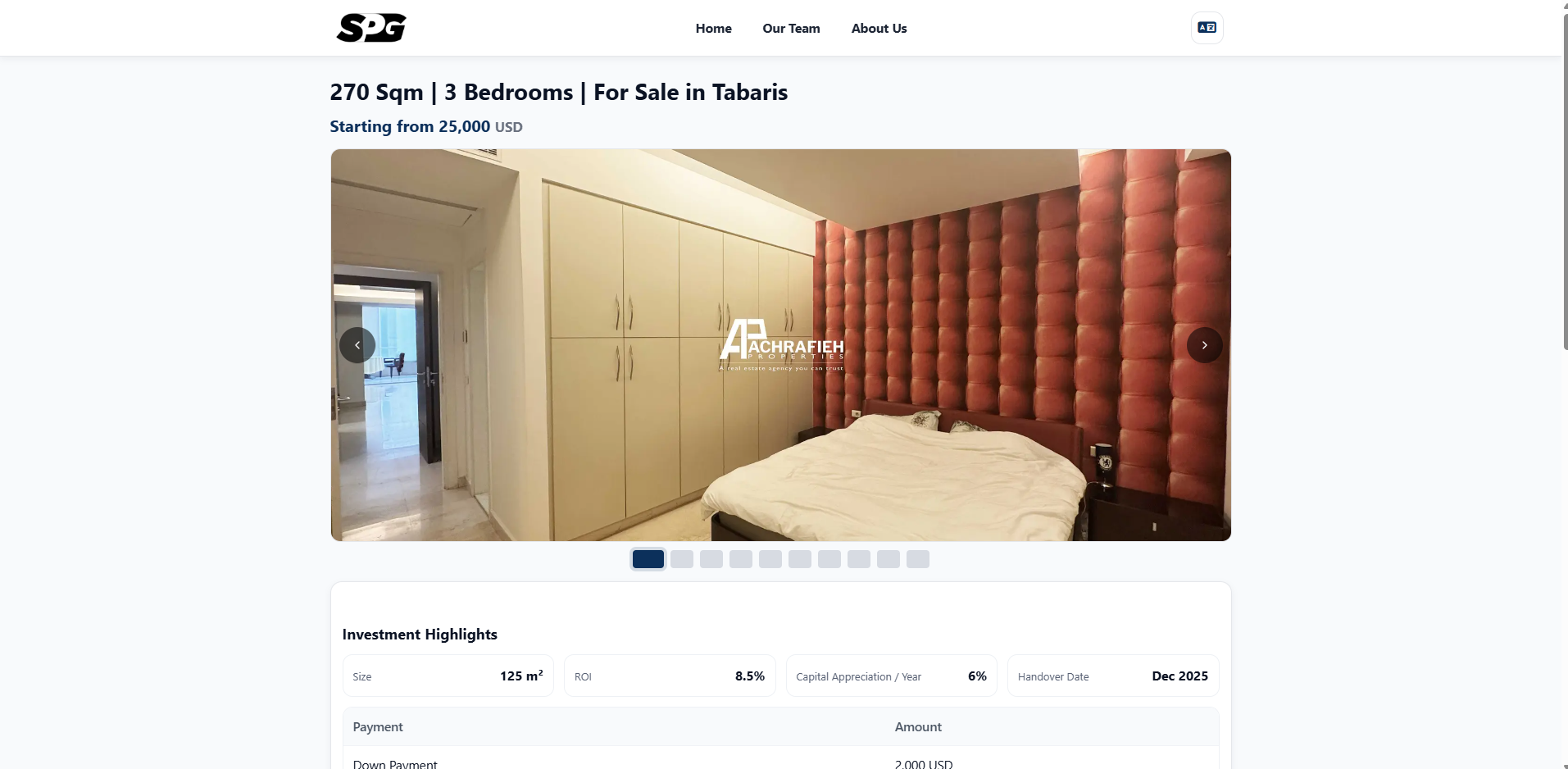Open the Our Team page
This screenshot has width=1568, height=769.
(x=791, y=28)
